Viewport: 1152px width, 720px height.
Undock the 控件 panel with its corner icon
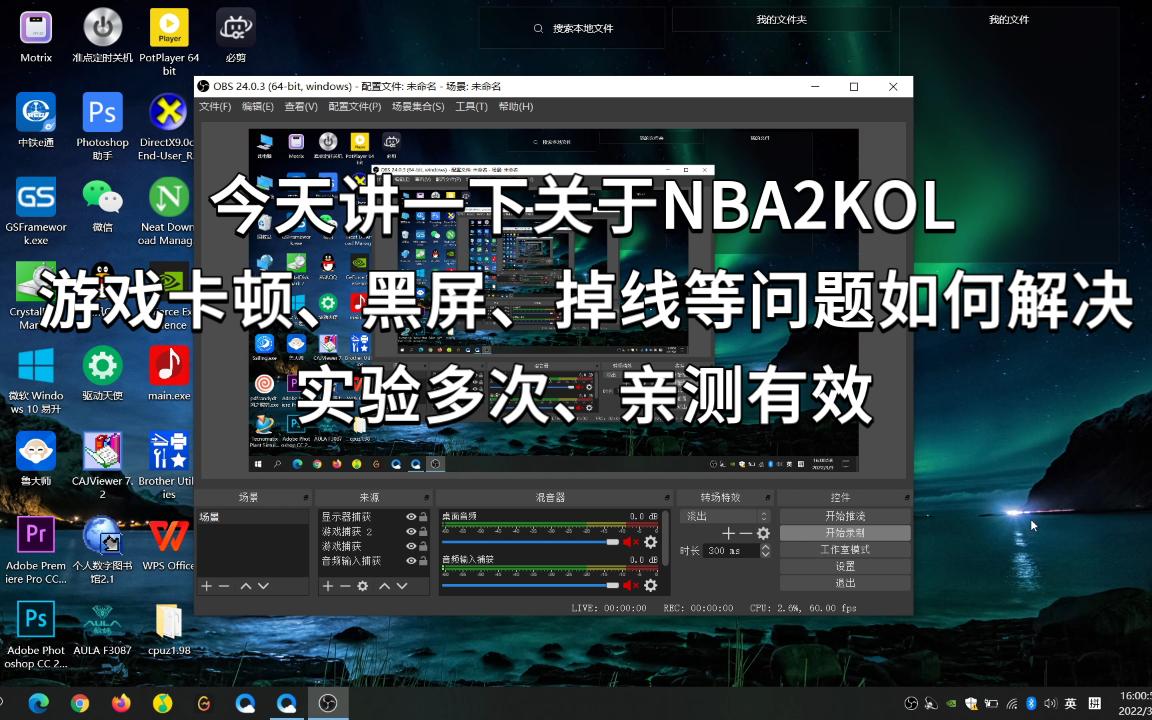[907, 498]
